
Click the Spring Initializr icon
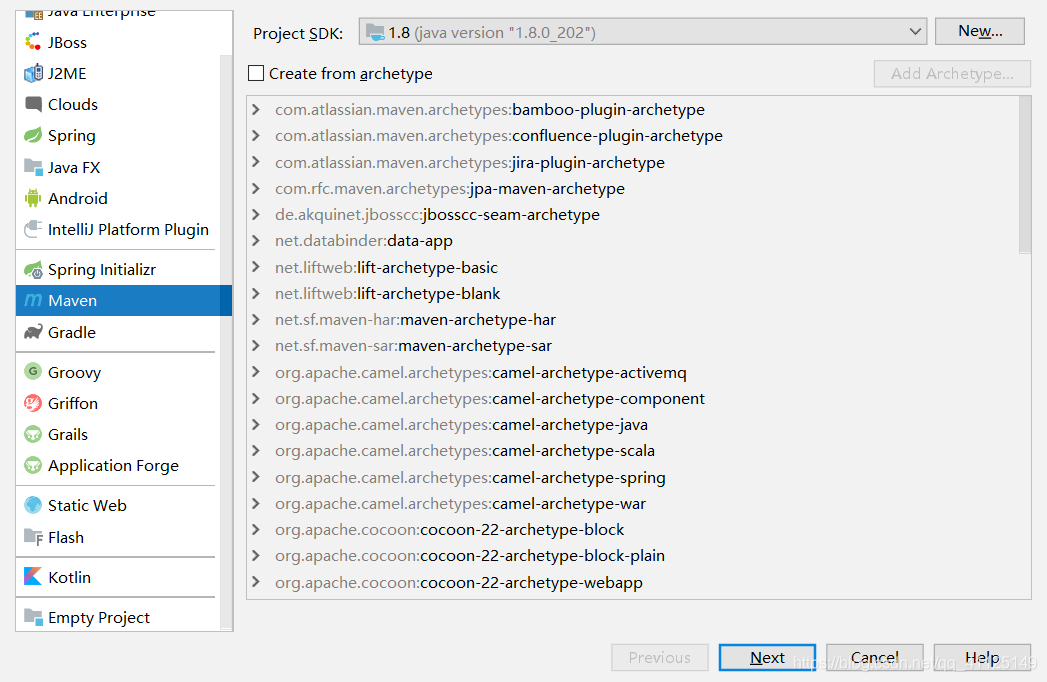coord(33,269)
